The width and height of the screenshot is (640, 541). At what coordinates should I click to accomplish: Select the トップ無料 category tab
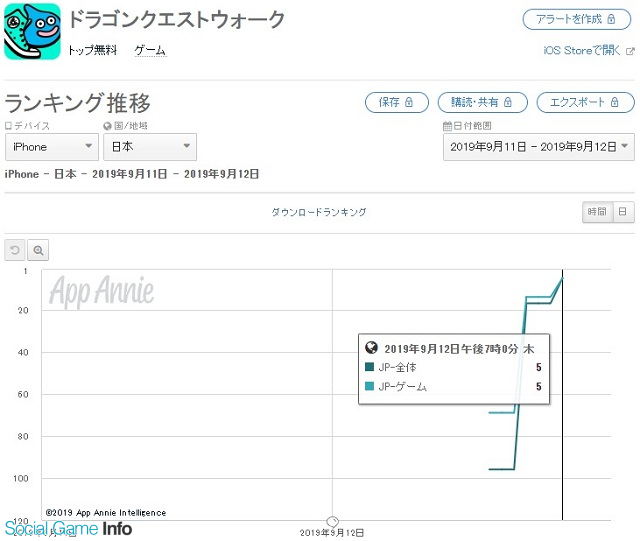tap(92, 50)
